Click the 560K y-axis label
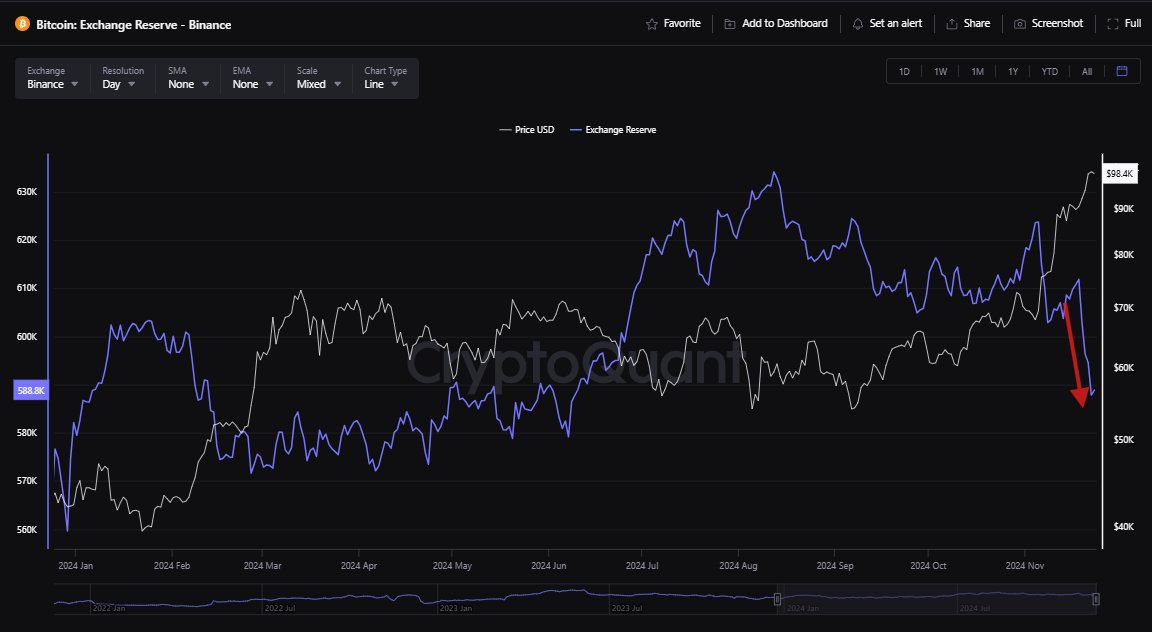The height and width of the screenshot is (632, 1152). (27, 530)
